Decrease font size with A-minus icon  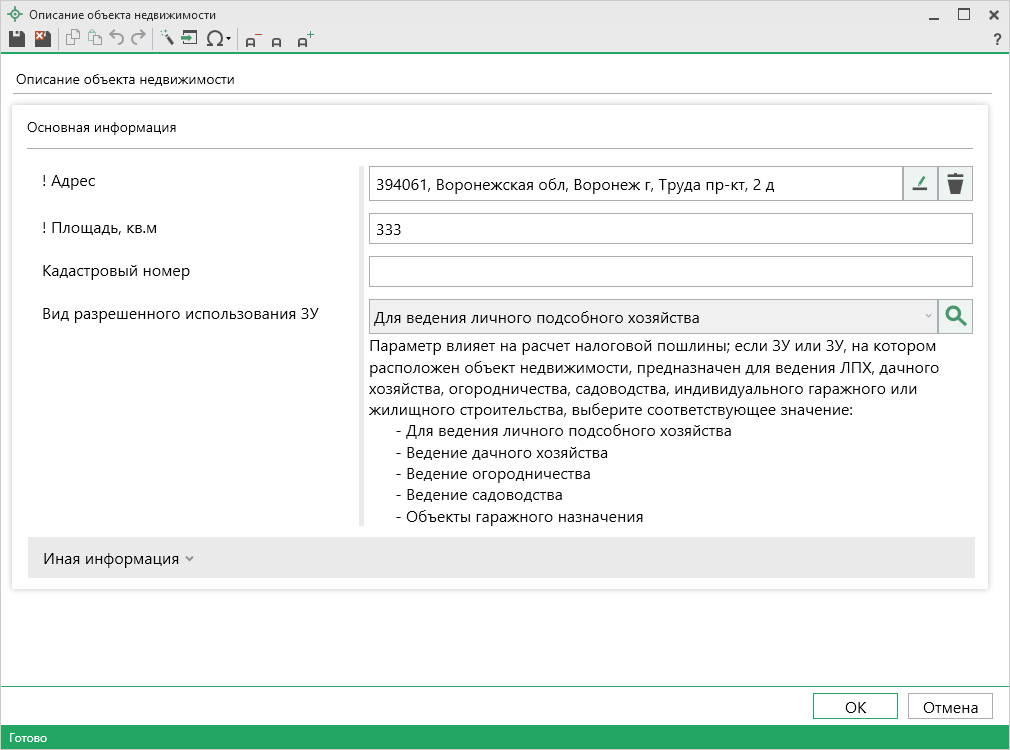click(252, 41)
